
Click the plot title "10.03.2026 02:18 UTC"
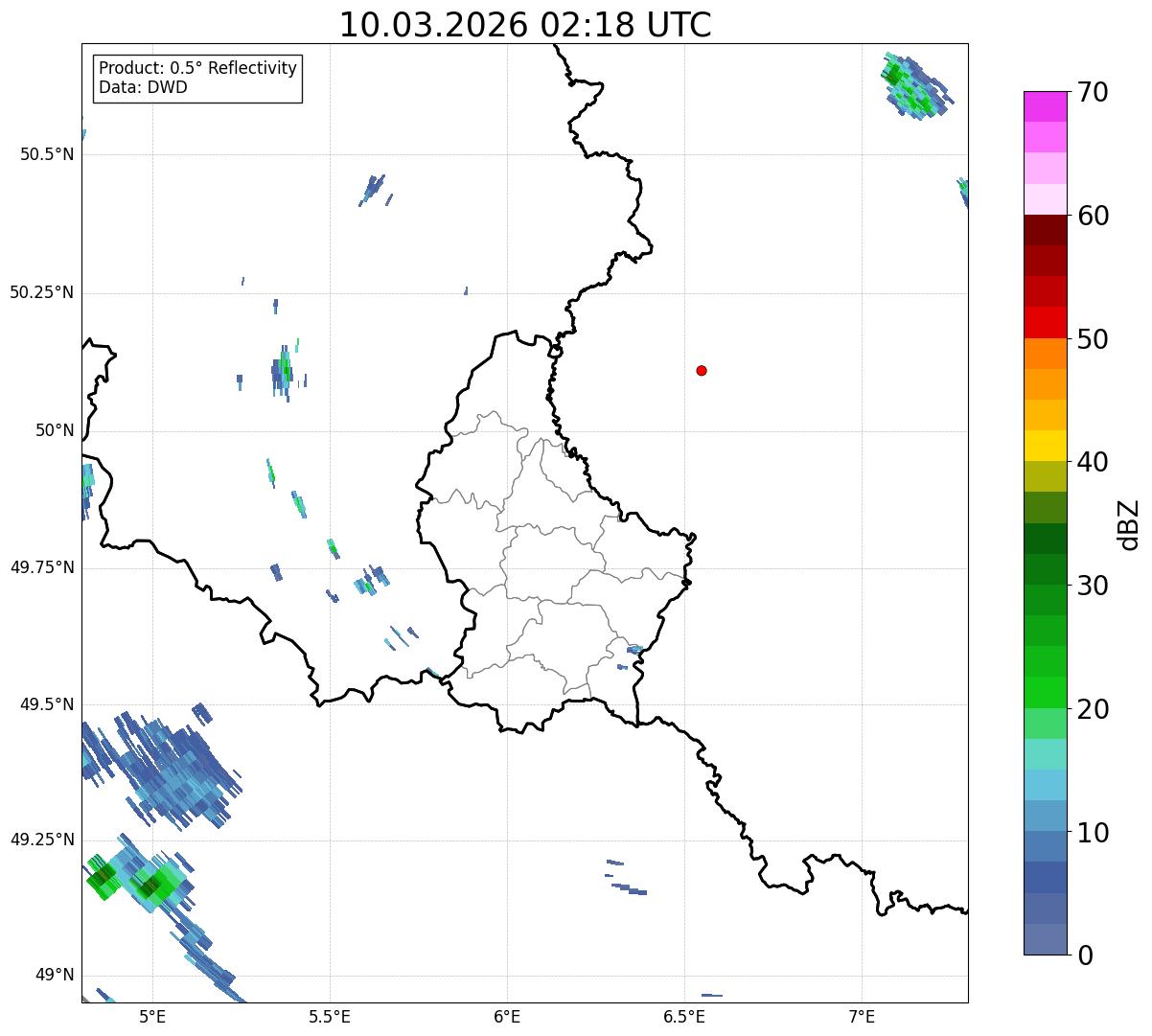[x=525, y=24]
